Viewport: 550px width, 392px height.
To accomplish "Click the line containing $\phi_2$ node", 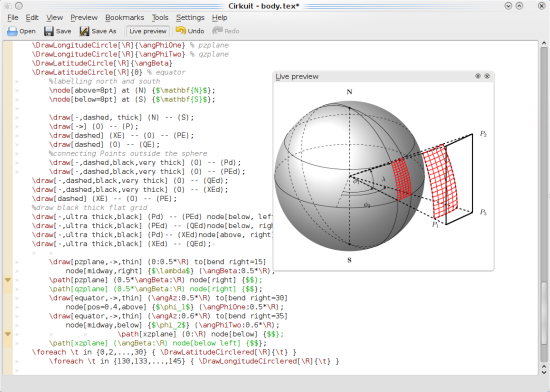I will click(173, 325).
